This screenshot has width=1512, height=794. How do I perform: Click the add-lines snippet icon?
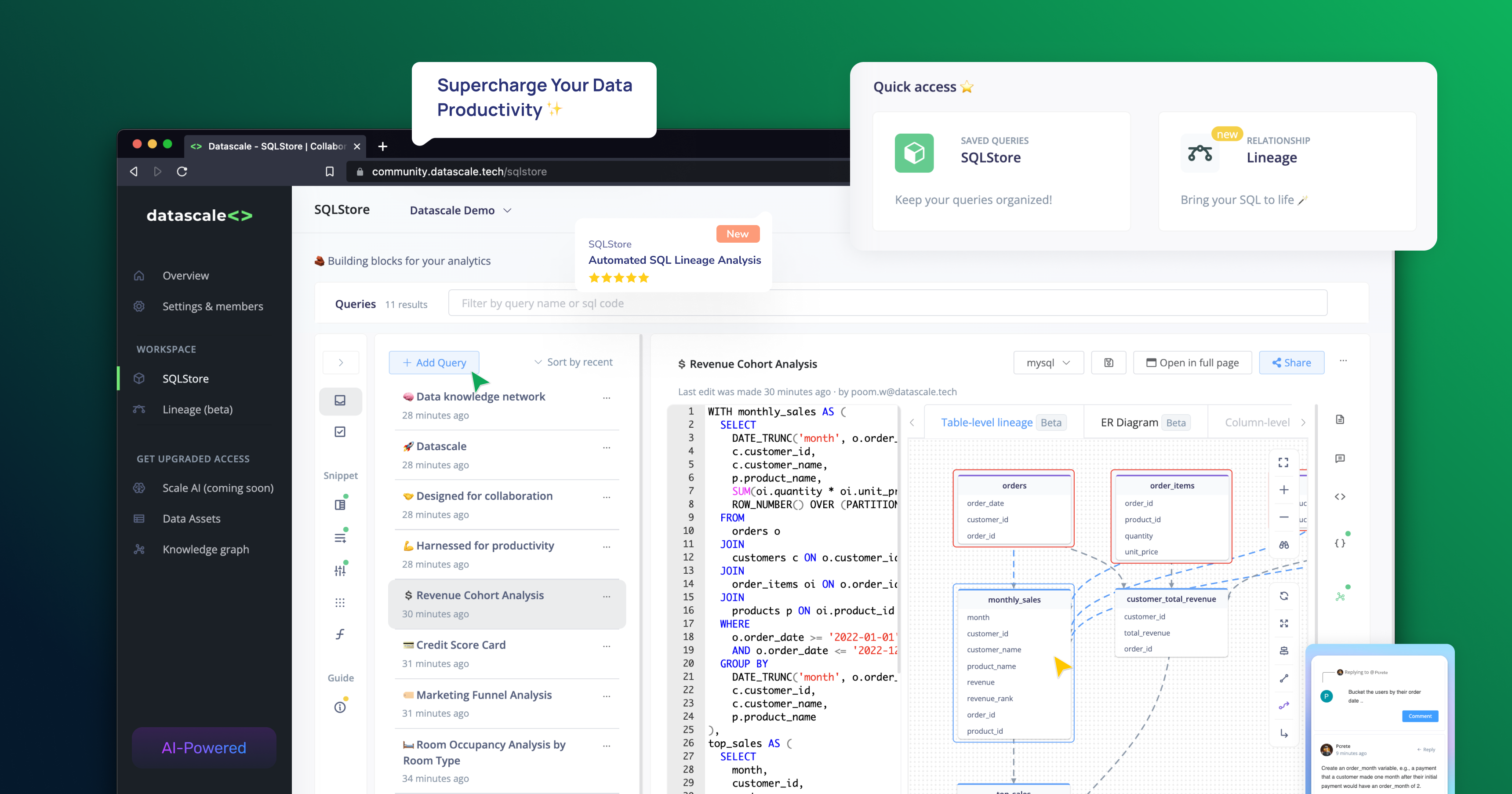tap(340, 537)
